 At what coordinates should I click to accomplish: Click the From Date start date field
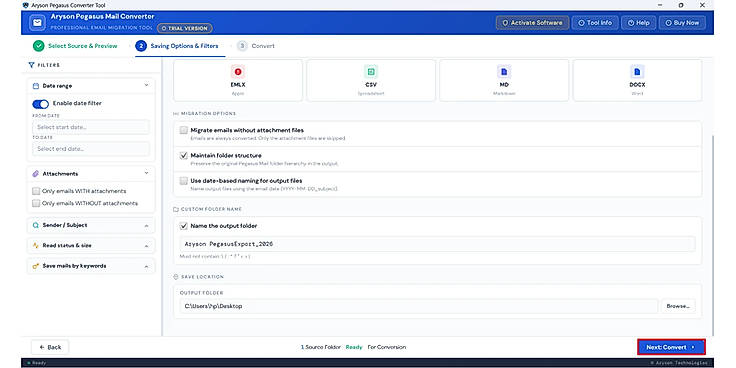click(x=91, y=127)
